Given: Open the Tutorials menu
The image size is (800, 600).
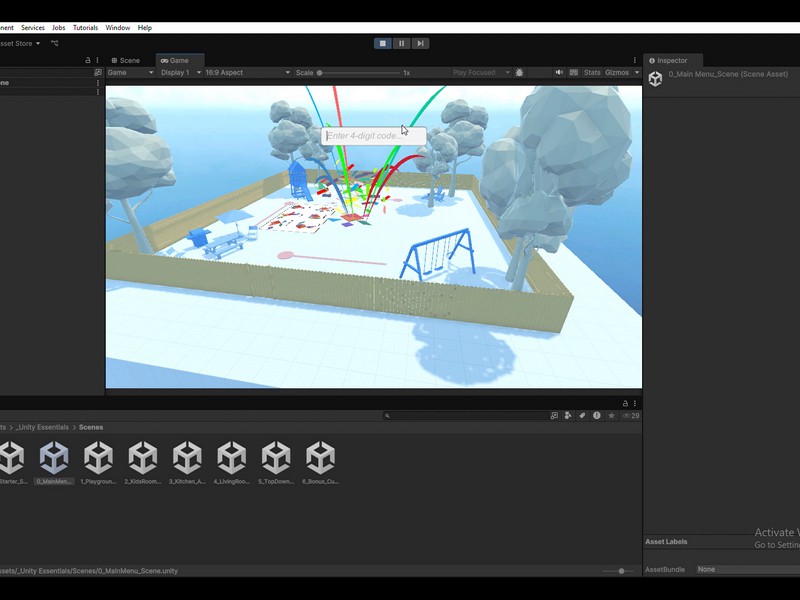Looking at the screenshot, I should (x=85, y=28).
